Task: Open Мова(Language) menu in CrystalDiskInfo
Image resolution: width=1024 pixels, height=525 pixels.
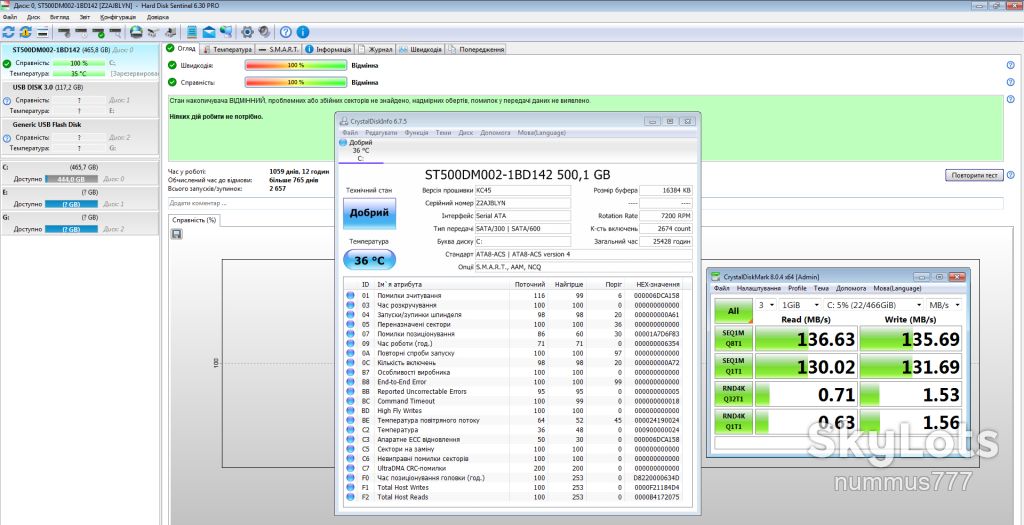Action: [x=541, y=133]
